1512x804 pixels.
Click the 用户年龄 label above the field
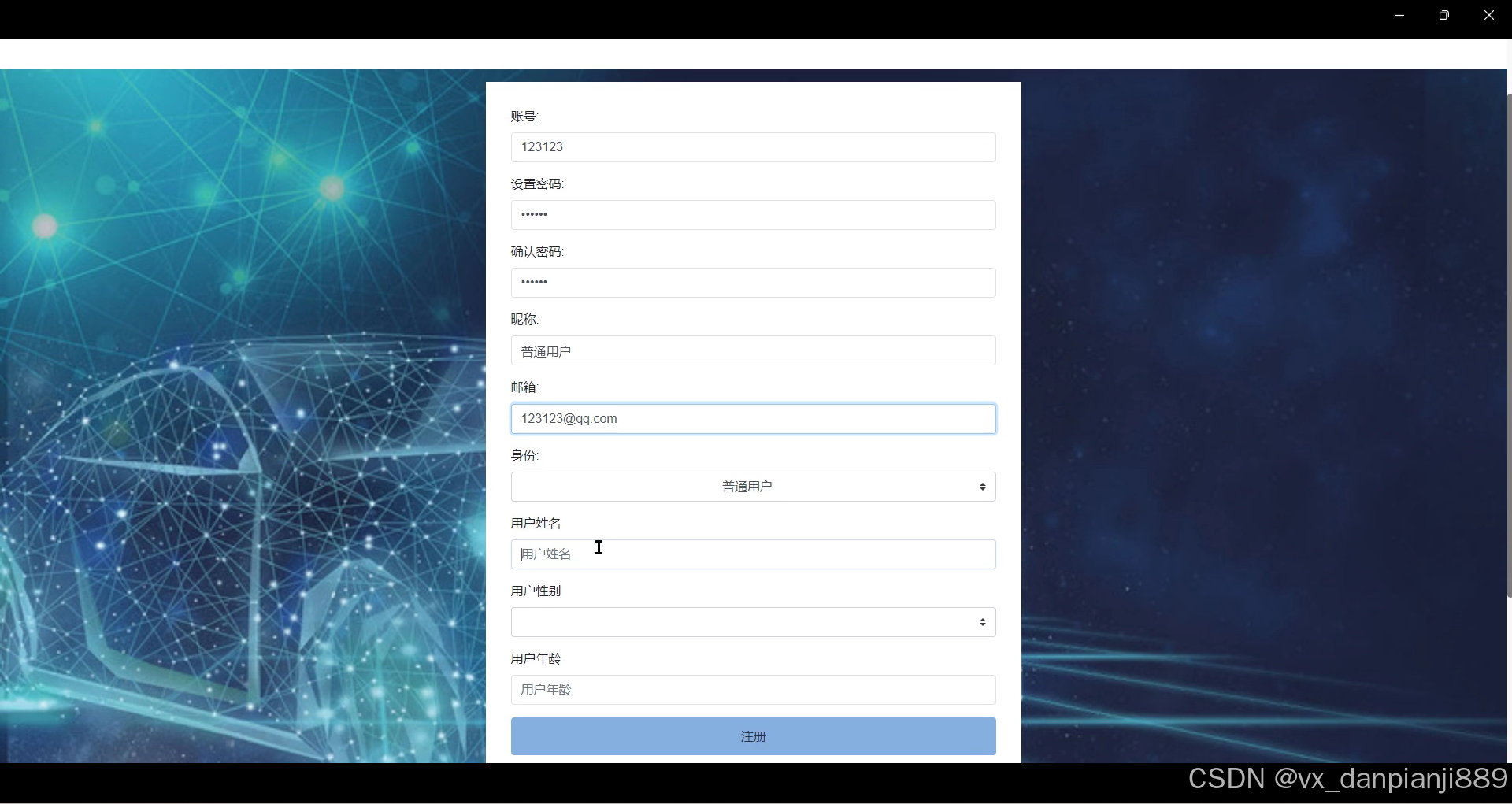[x=535, y=659]
